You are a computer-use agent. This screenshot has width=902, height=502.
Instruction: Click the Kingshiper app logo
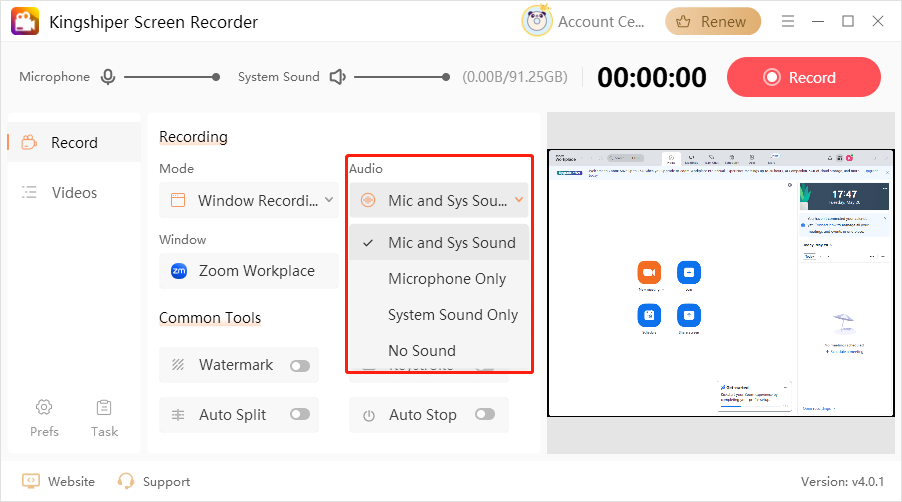[25, 21]
